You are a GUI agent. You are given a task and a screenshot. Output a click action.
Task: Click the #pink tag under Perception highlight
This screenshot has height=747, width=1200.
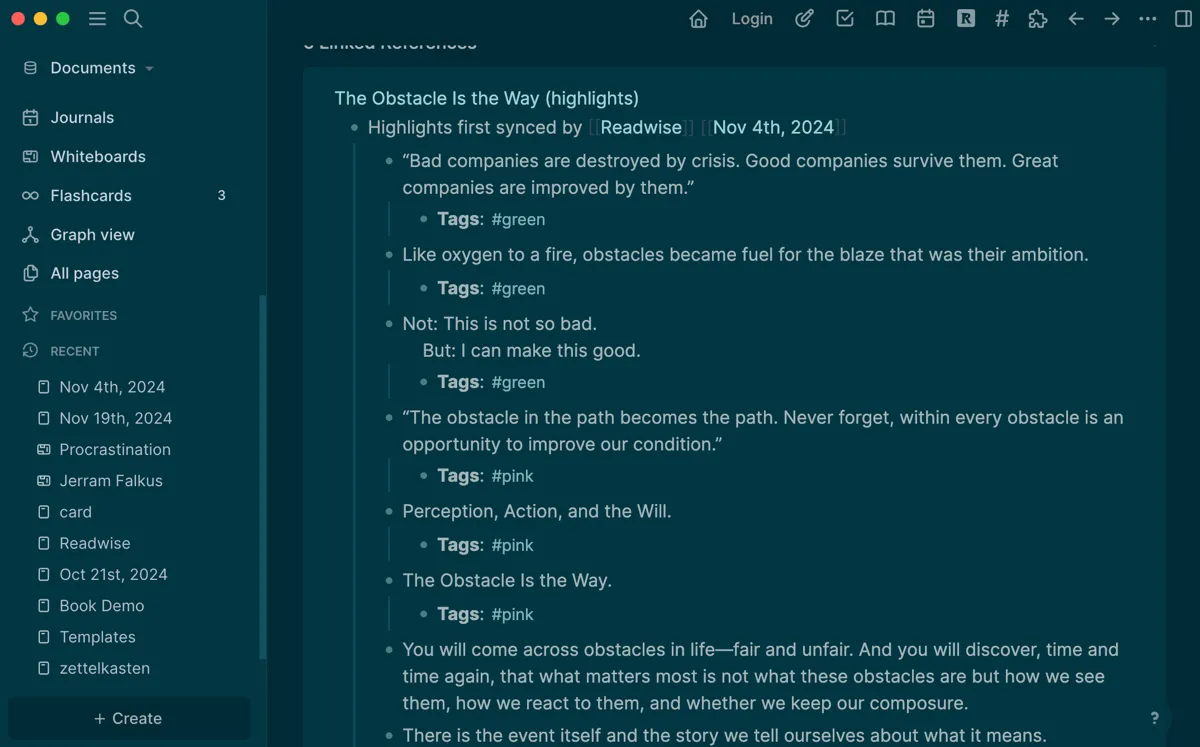[512, 545]
